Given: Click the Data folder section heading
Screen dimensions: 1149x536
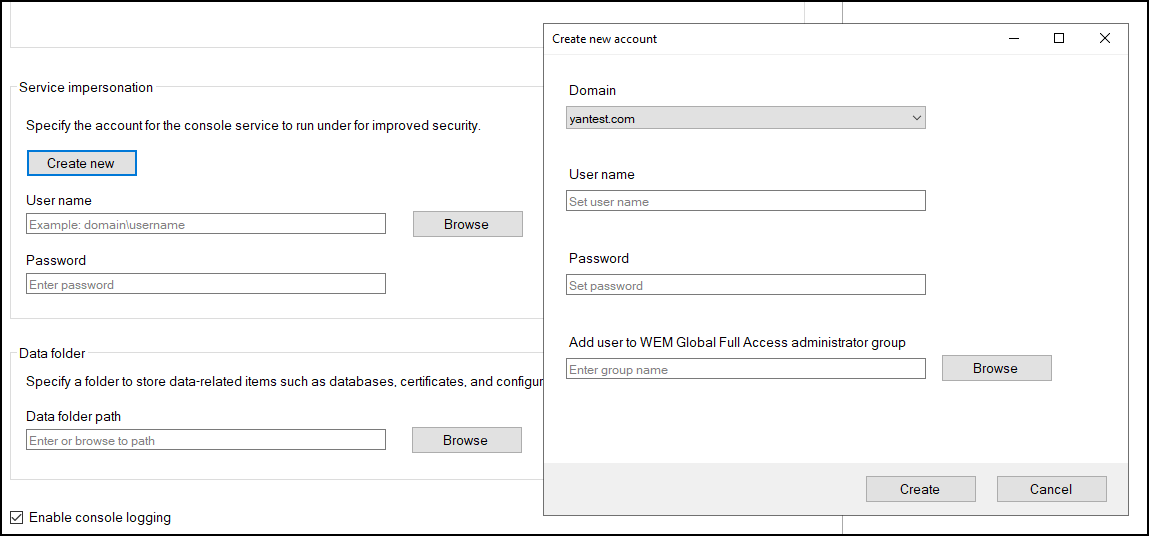Looking at the screenshot, I should (x=52, y=353).
